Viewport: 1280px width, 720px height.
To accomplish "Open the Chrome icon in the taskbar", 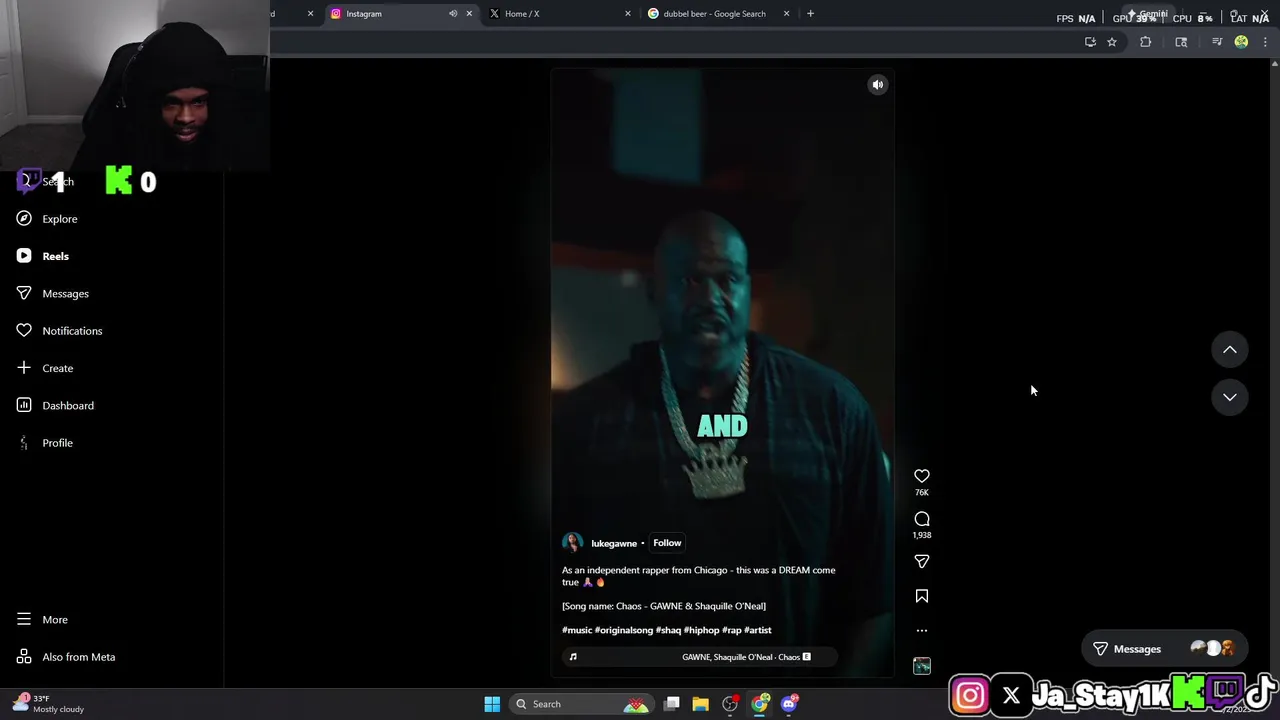I will pos(760,704).
